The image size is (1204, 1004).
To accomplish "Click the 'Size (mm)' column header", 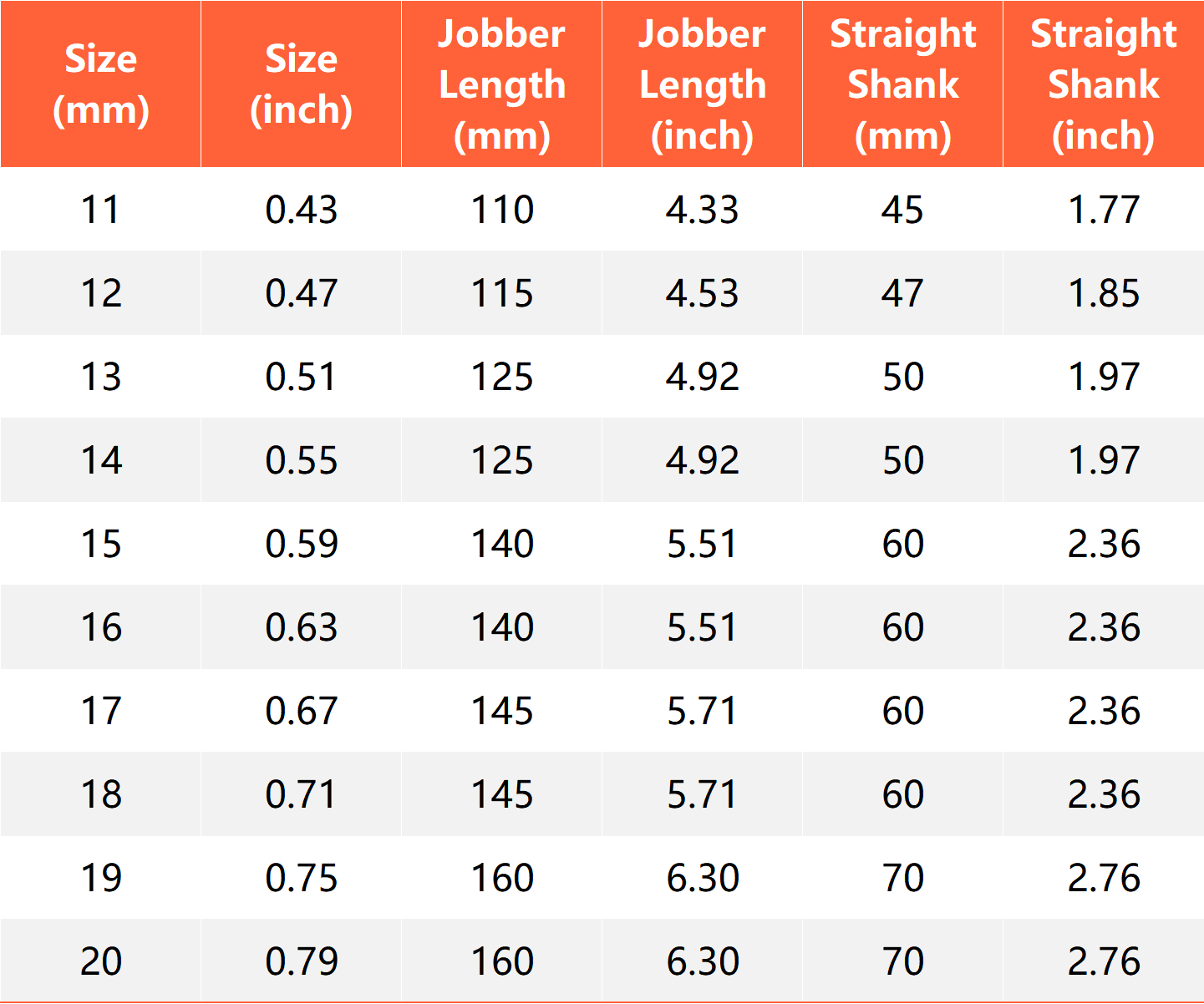I will pyautogui.click(x=100, y=84).
